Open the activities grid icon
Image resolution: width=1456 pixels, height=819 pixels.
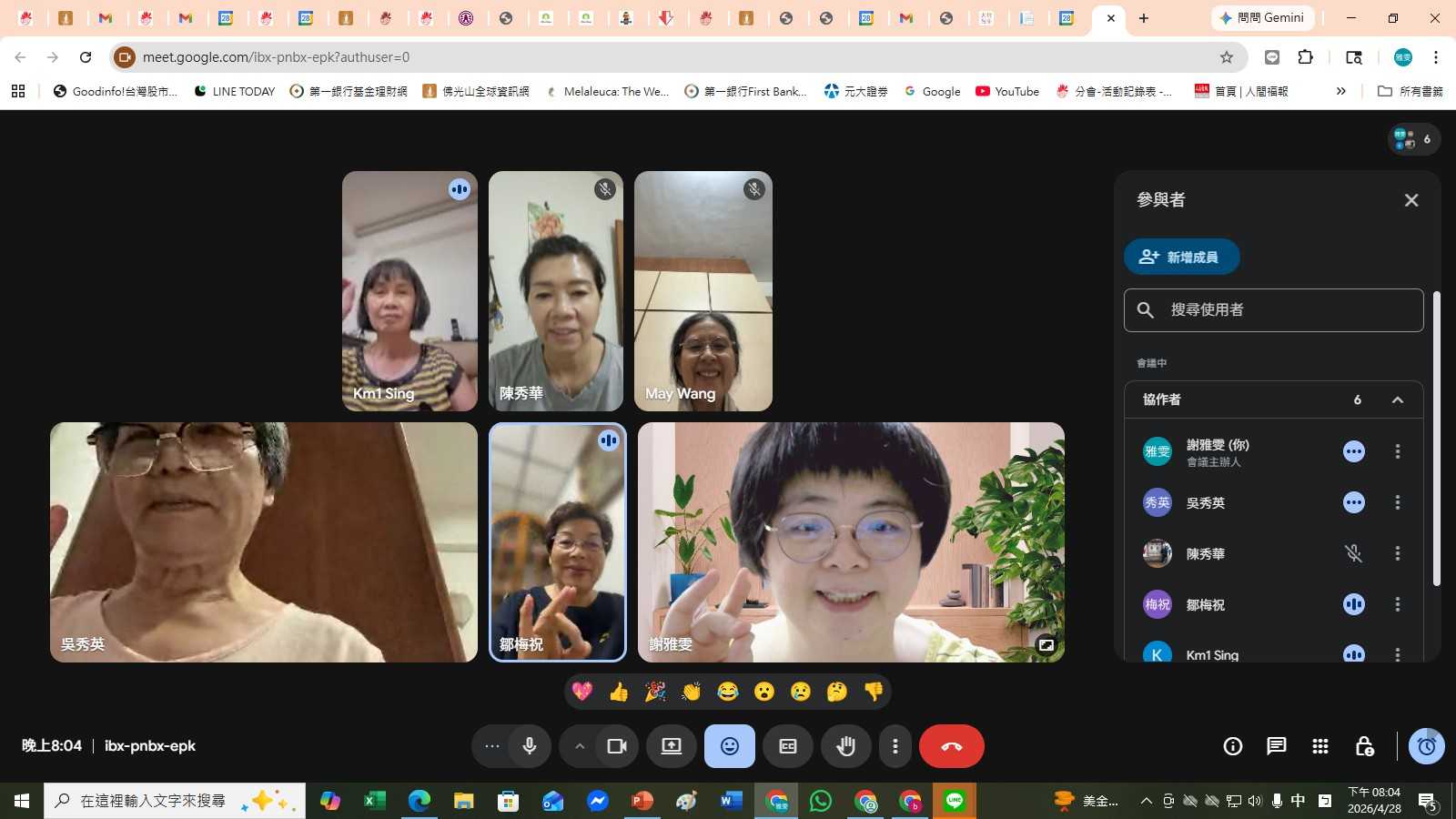click(x=1319, y=746)
